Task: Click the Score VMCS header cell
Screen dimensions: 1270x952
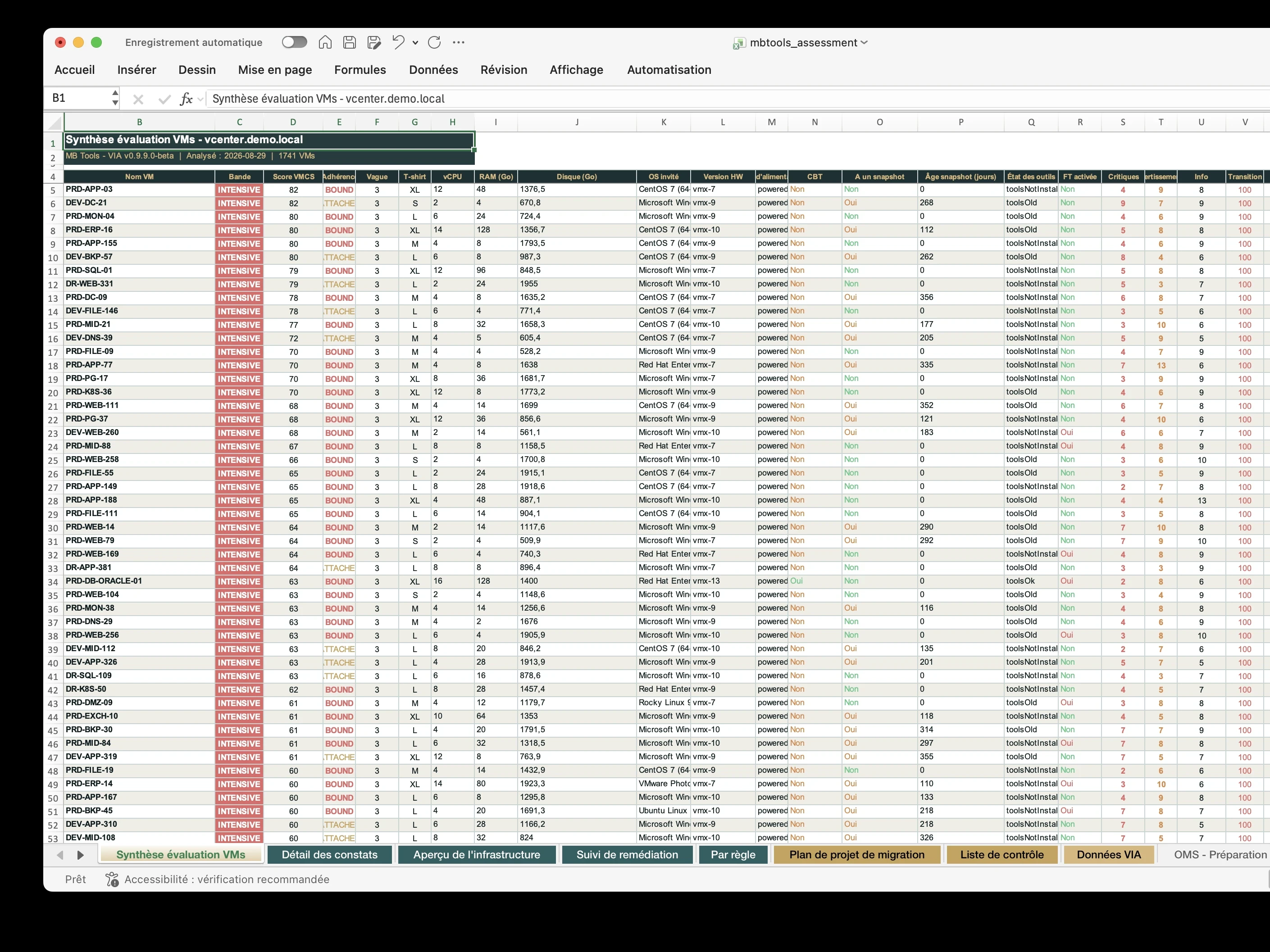Action: [293, 177]
